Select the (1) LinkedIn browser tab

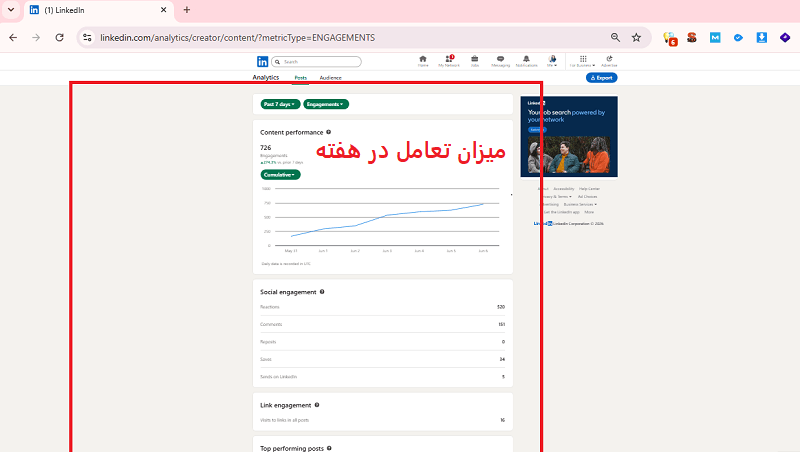click(x=97, y=10)
